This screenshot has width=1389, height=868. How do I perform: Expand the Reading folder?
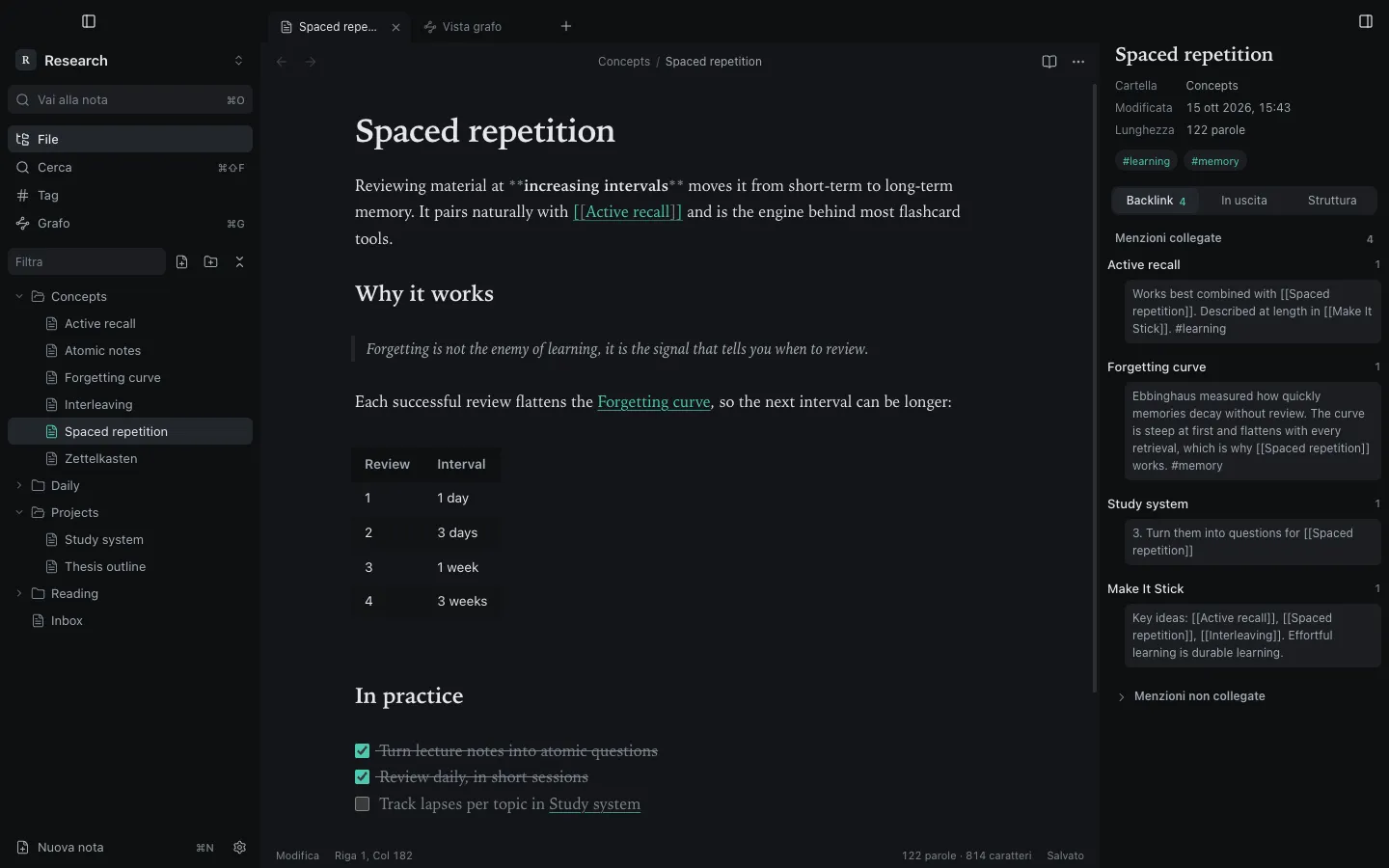point(19,593)
